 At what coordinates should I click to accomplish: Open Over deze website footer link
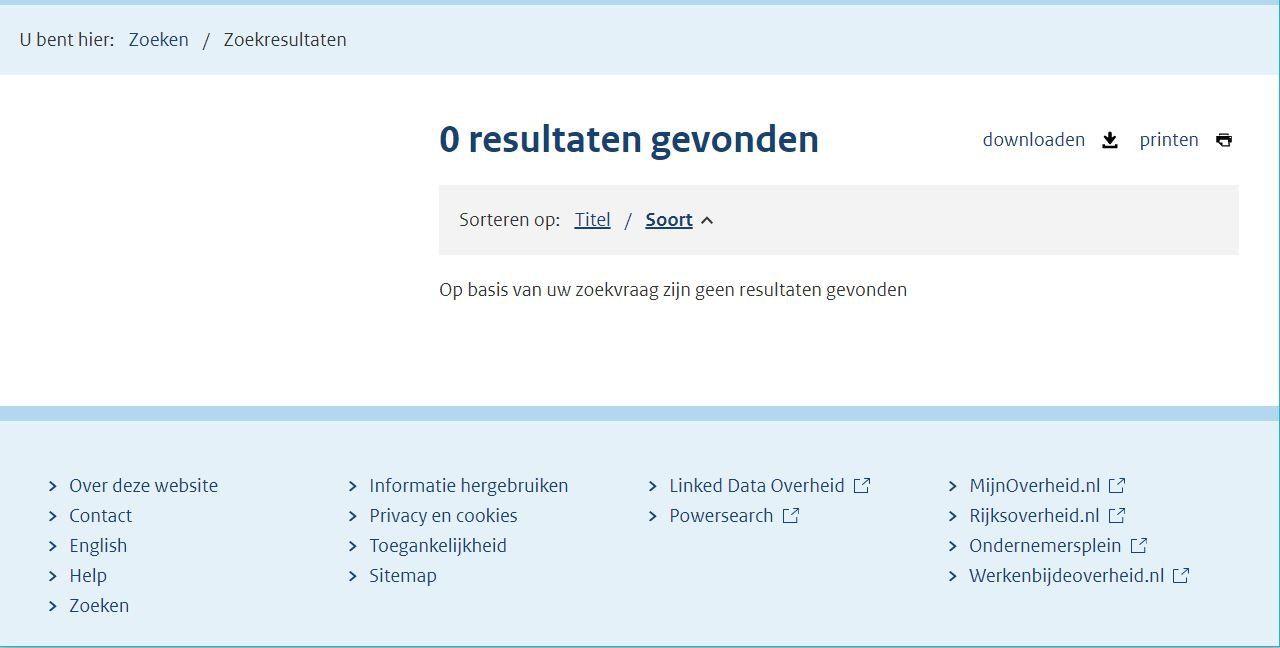(x=143, y=485)
